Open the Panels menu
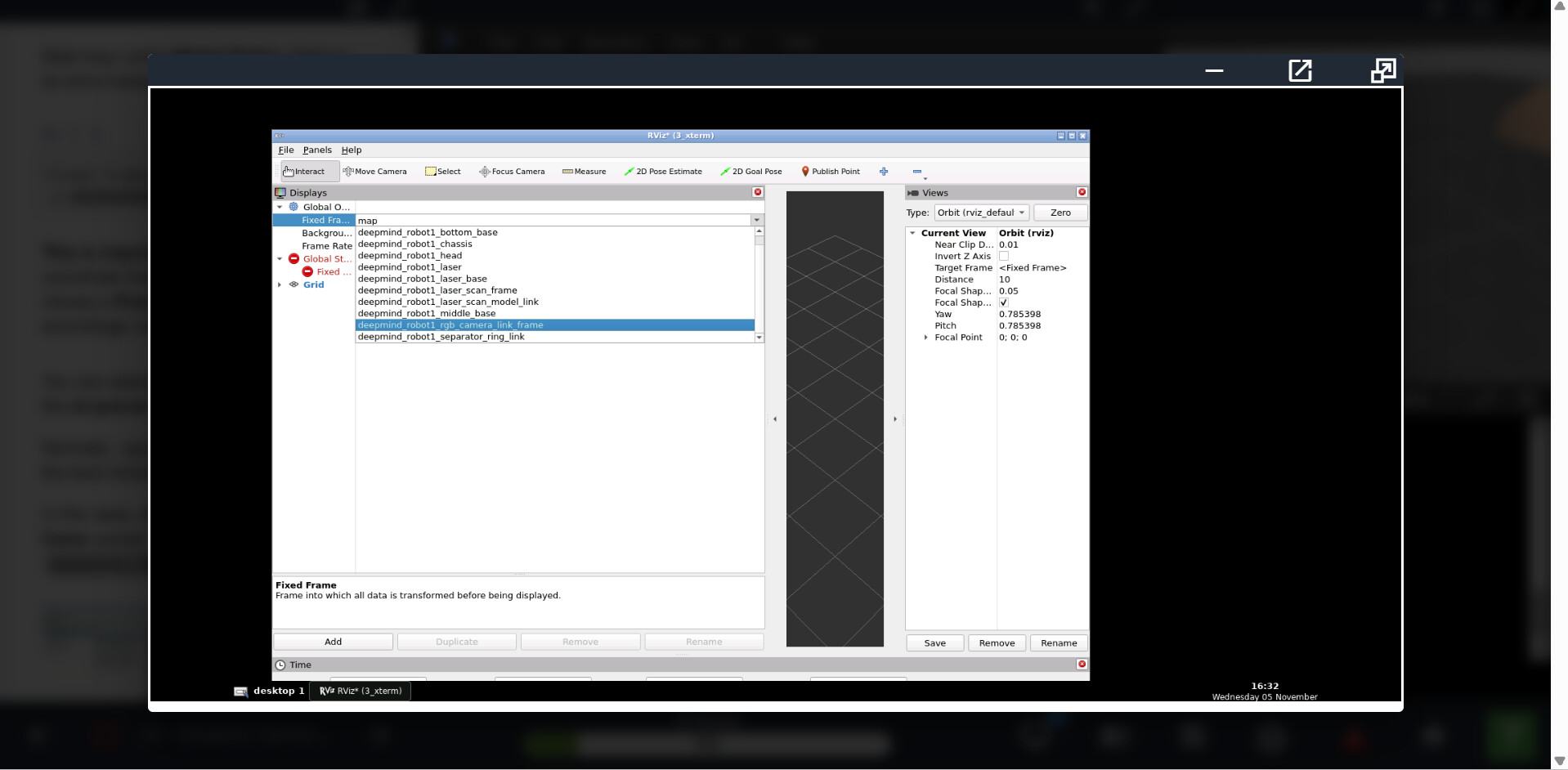Screen dimensions: 1568x770 [x=317, y=150]
